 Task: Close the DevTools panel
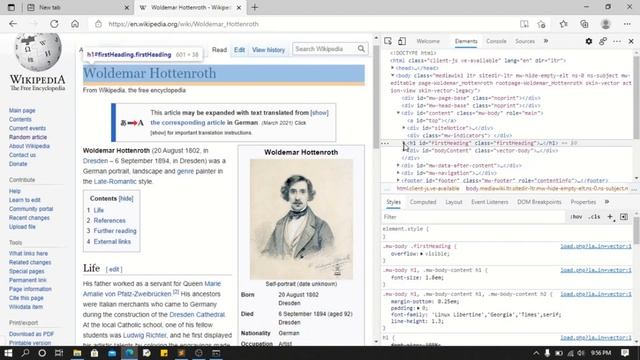click(x=631, y=41)
